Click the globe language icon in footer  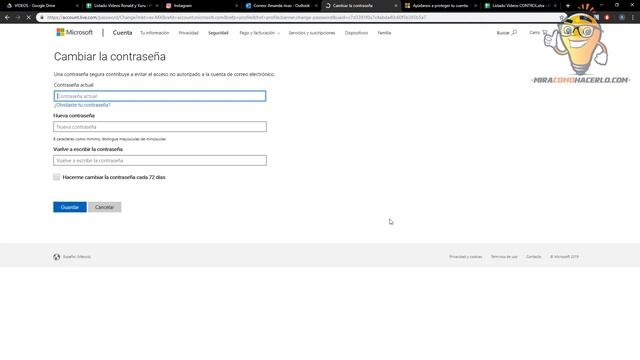(57, 257)
